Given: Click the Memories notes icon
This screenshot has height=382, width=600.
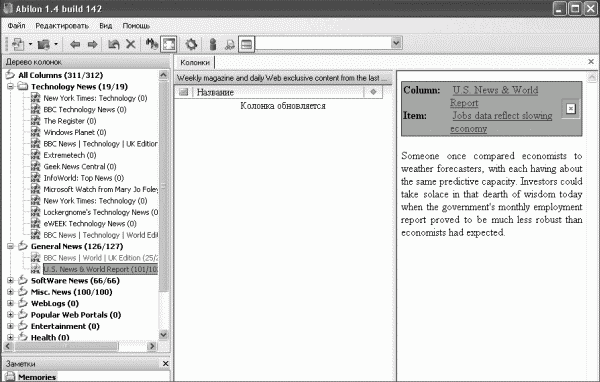Looking at the screenshot, I should (10, 376).
